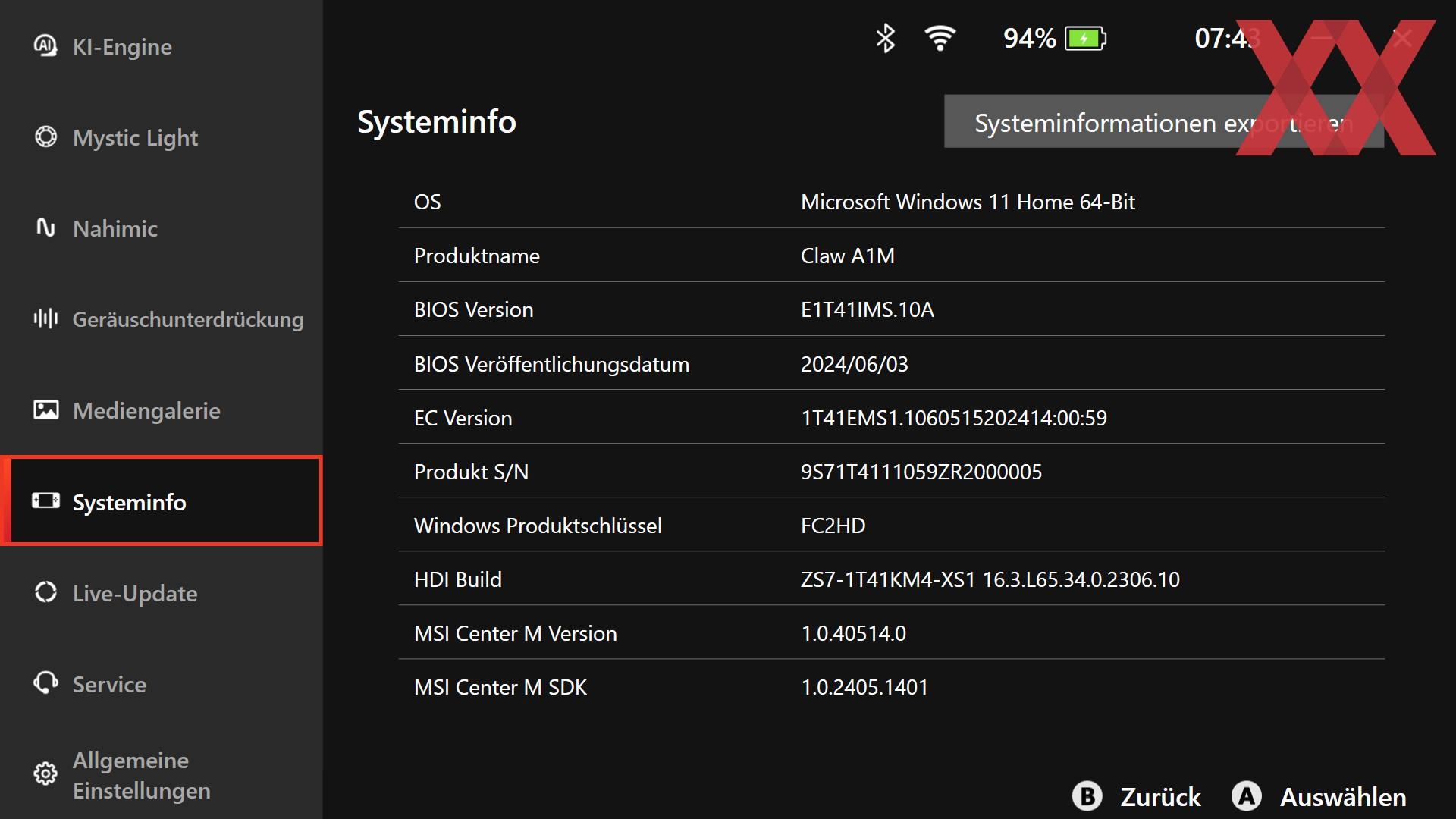Screen dimensions: 1456x819
Task: Click the 'FC2HD' product key value
Action: coord(833,526)
